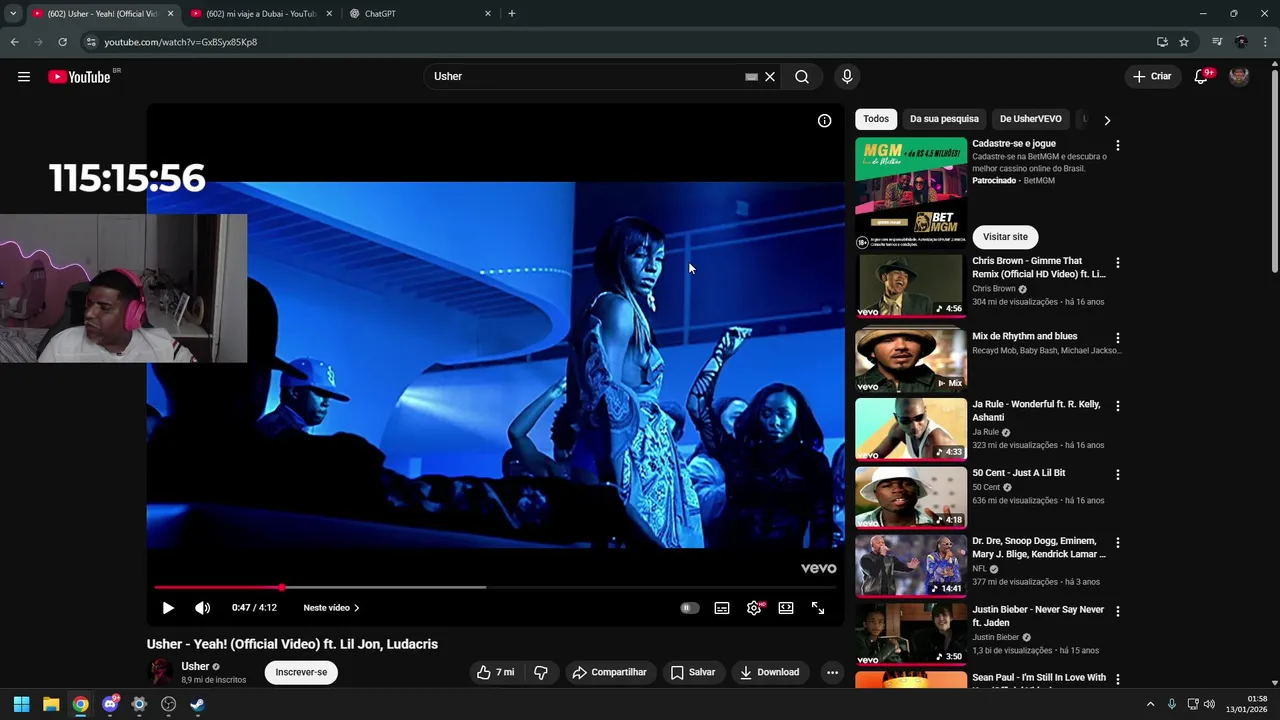Viewport: 1280px width, 720px height.
Task: Click Compartilhar share button
Action: (x=610, y=673)
